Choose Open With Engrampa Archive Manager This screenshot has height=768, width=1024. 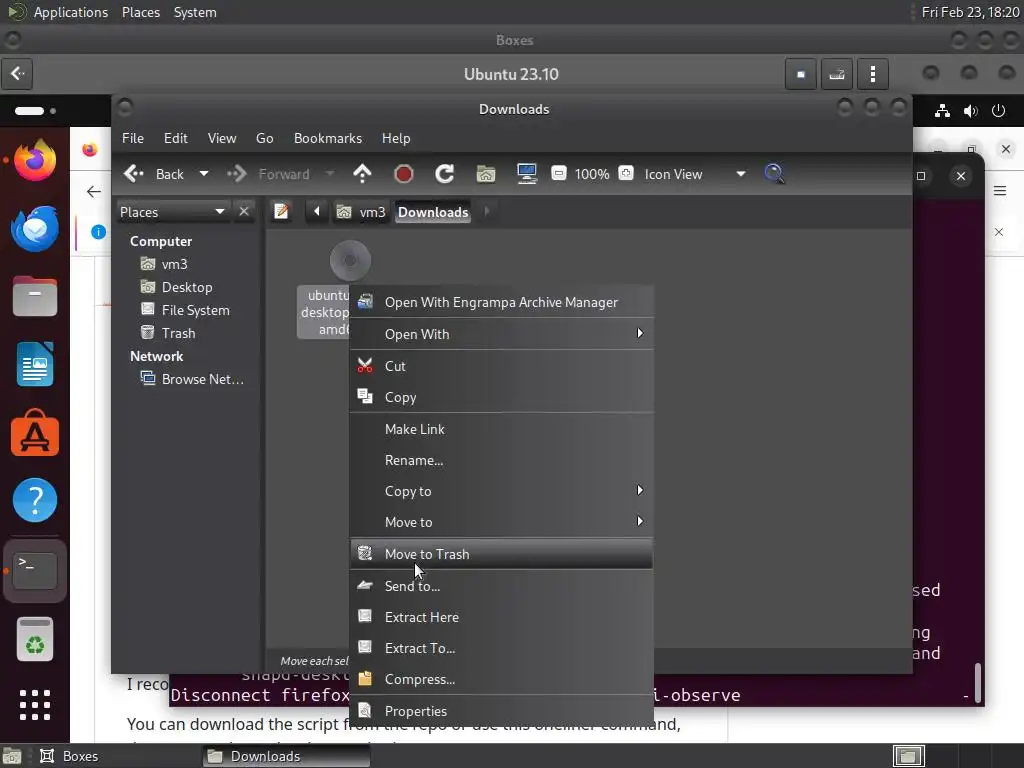[x=502, y=302]
